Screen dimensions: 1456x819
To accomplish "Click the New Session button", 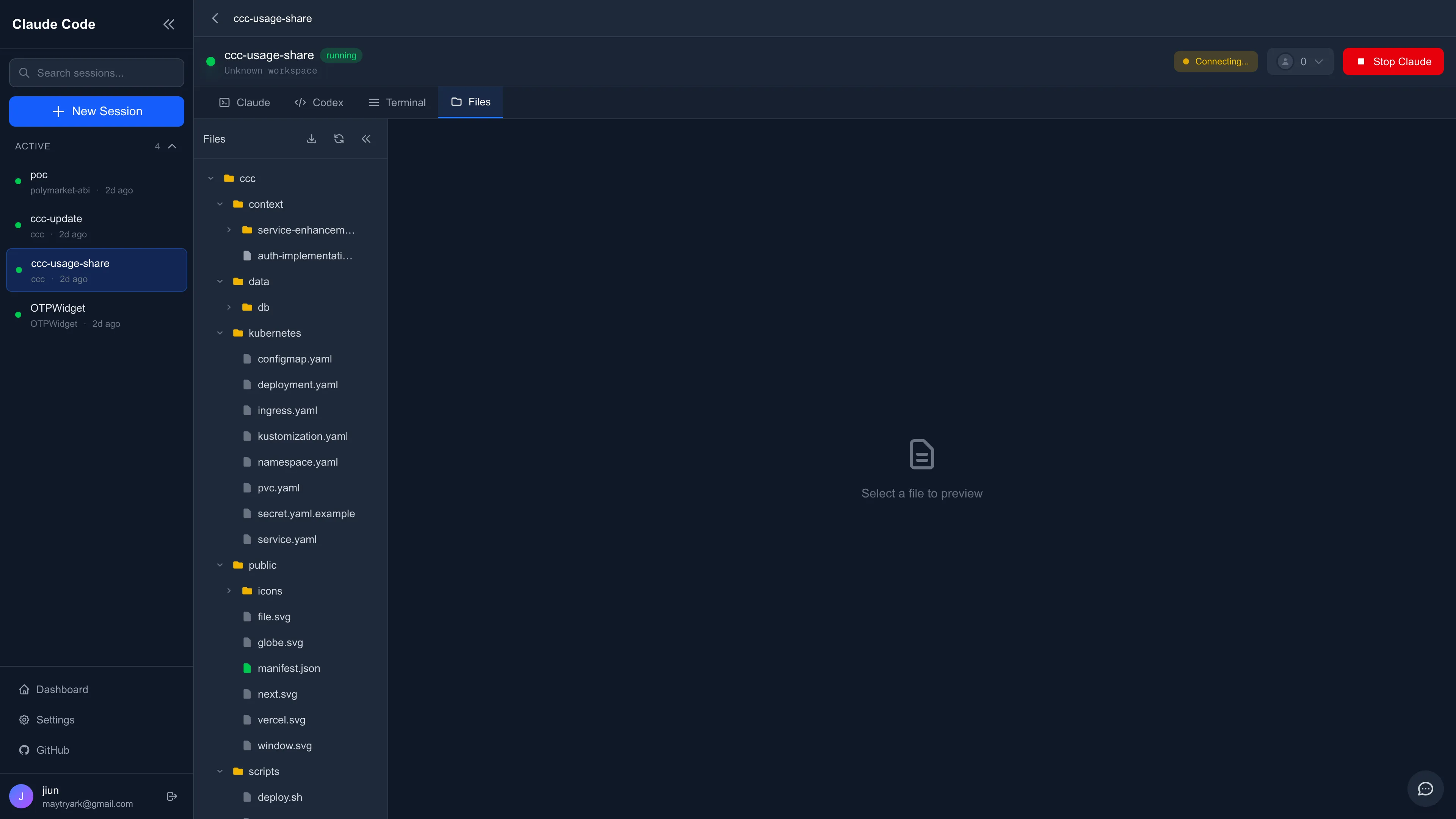I will coord(97,111).
